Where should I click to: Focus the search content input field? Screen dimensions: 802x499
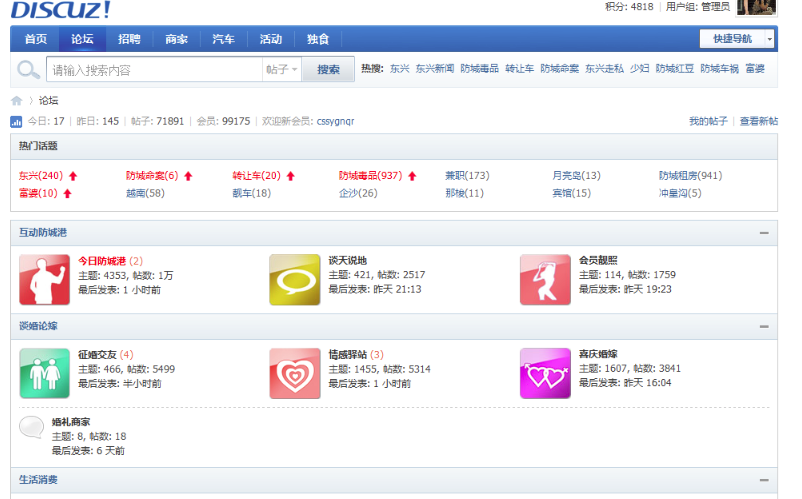pyautogui.click(x=154, y=69)
